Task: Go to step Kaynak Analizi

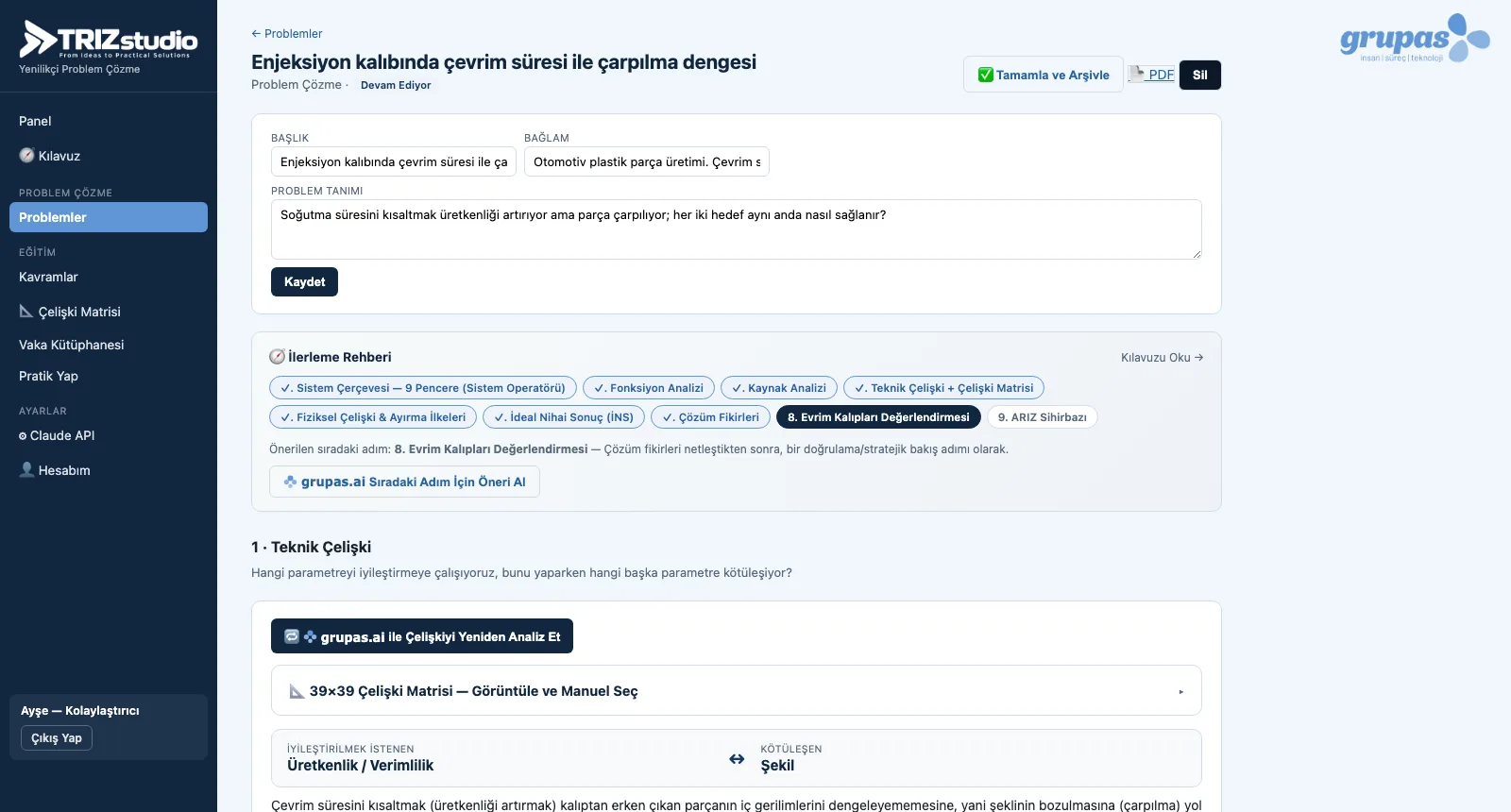Action: pyautogui.click(x=779, y=388)
